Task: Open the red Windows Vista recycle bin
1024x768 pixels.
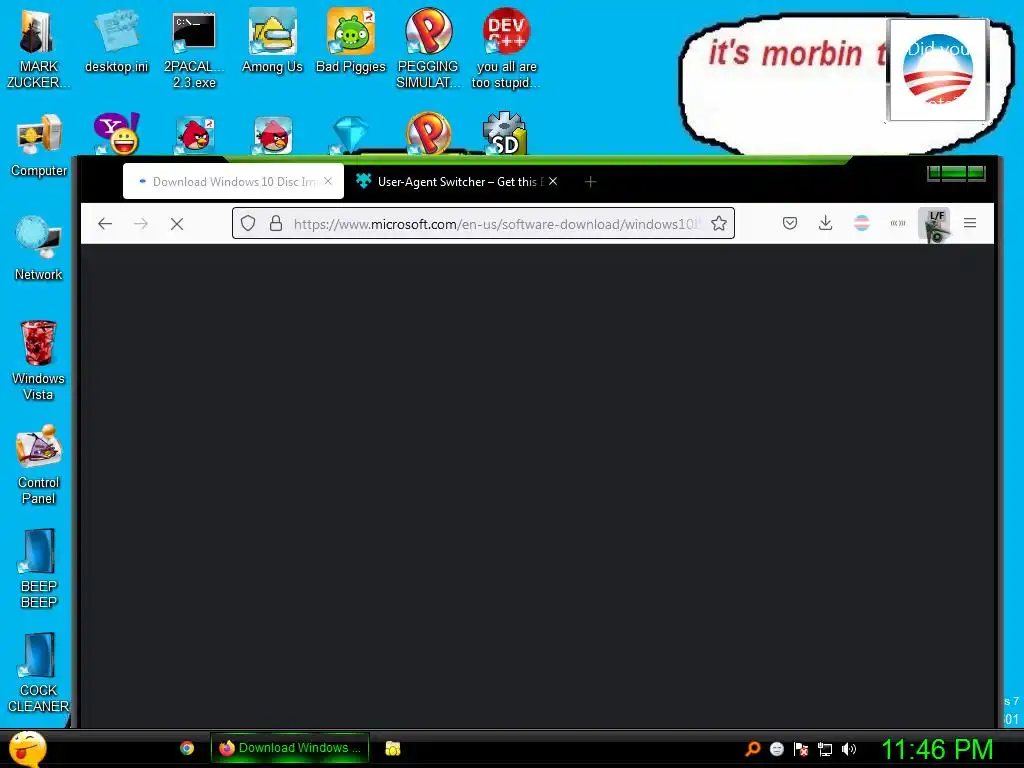Action: pyautogui.click(x=38, y=361)
